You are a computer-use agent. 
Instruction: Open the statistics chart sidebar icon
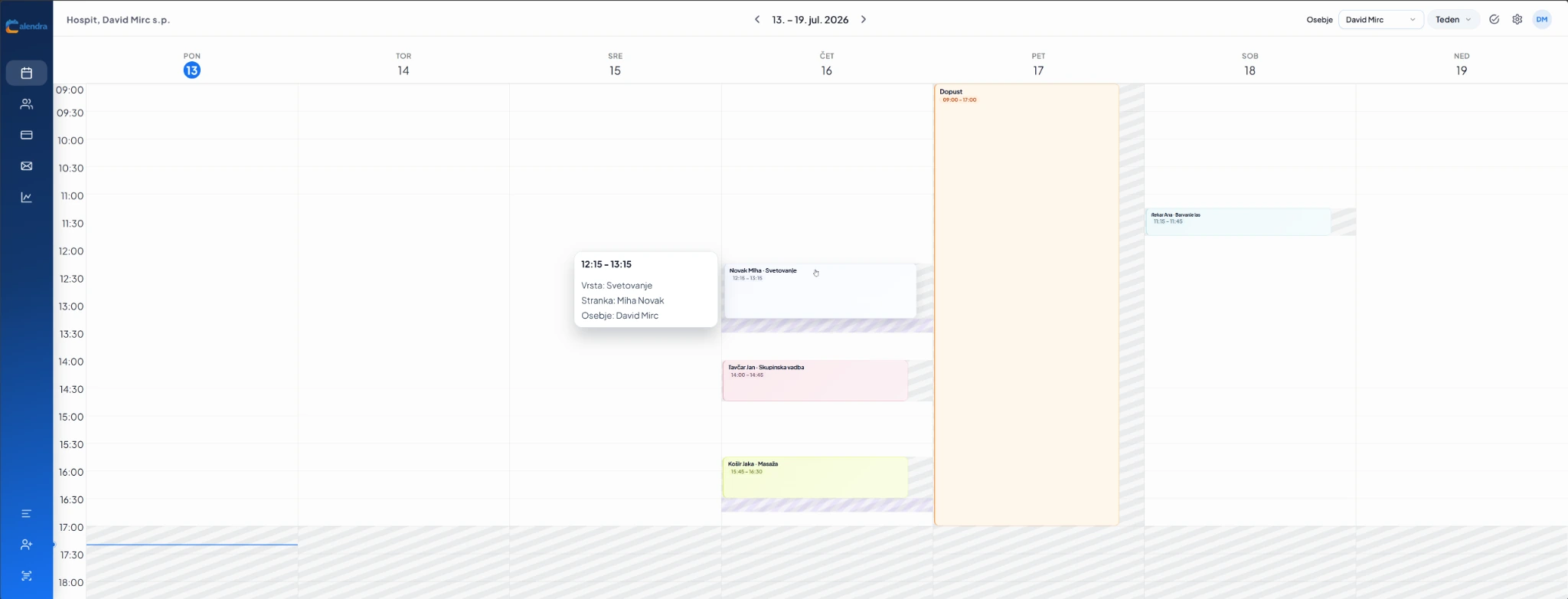pyautogui.click(x=27, y=198)
